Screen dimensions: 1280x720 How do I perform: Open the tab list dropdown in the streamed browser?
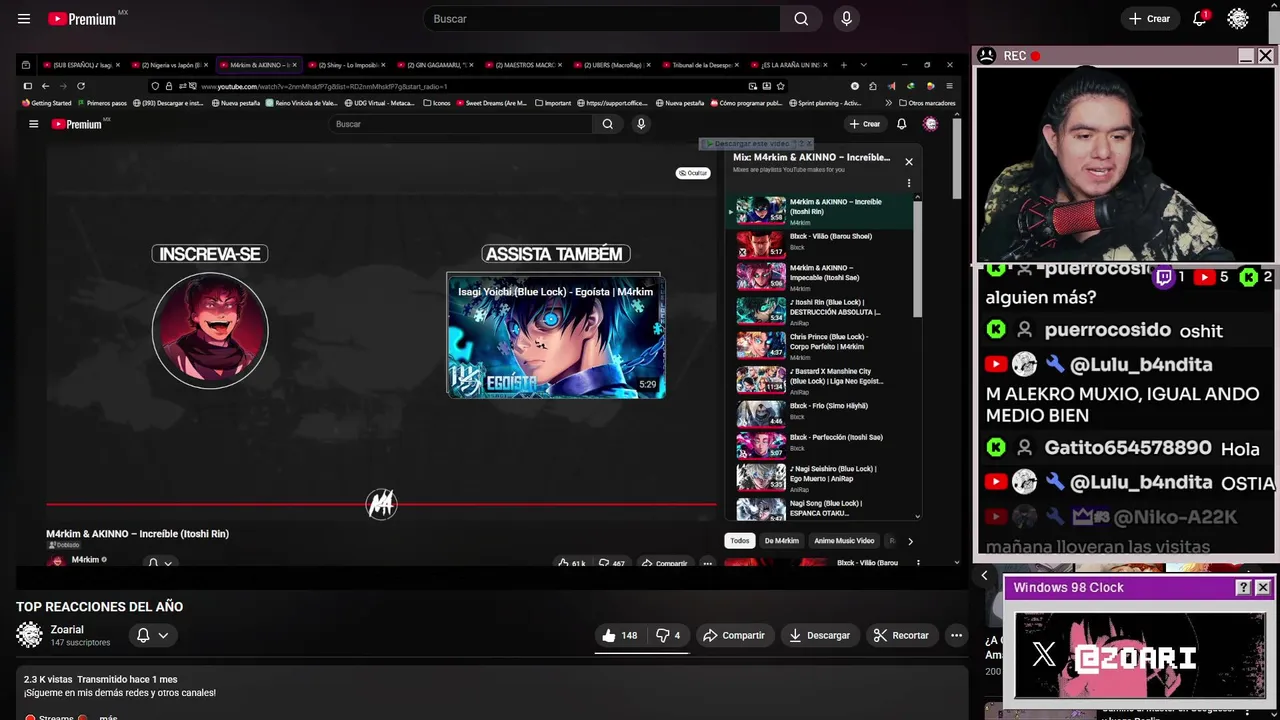pyautogui.click(x=862, y=65)
